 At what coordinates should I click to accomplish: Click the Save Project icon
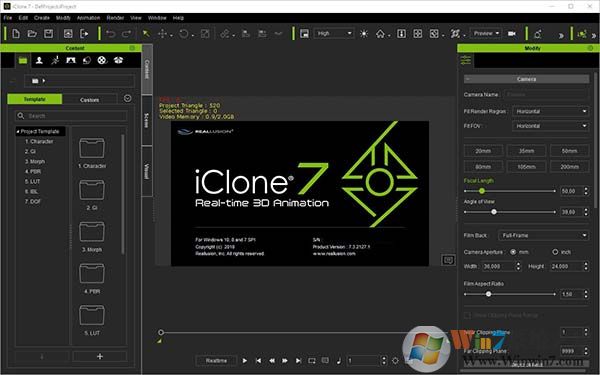49,34
